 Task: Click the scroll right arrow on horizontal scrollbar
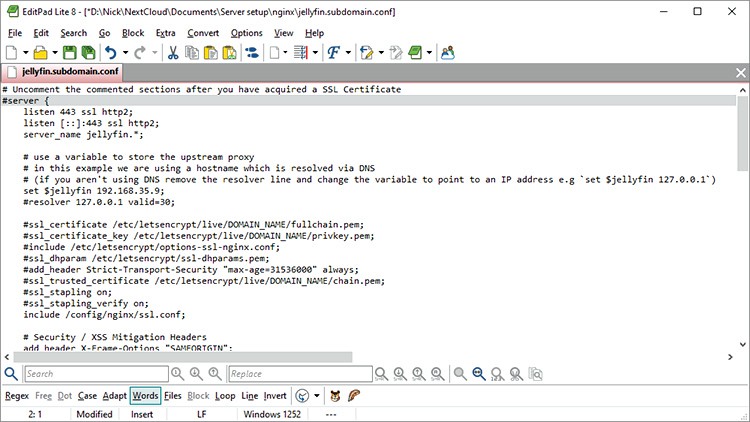pyautogui.click(x=730, y=357)
